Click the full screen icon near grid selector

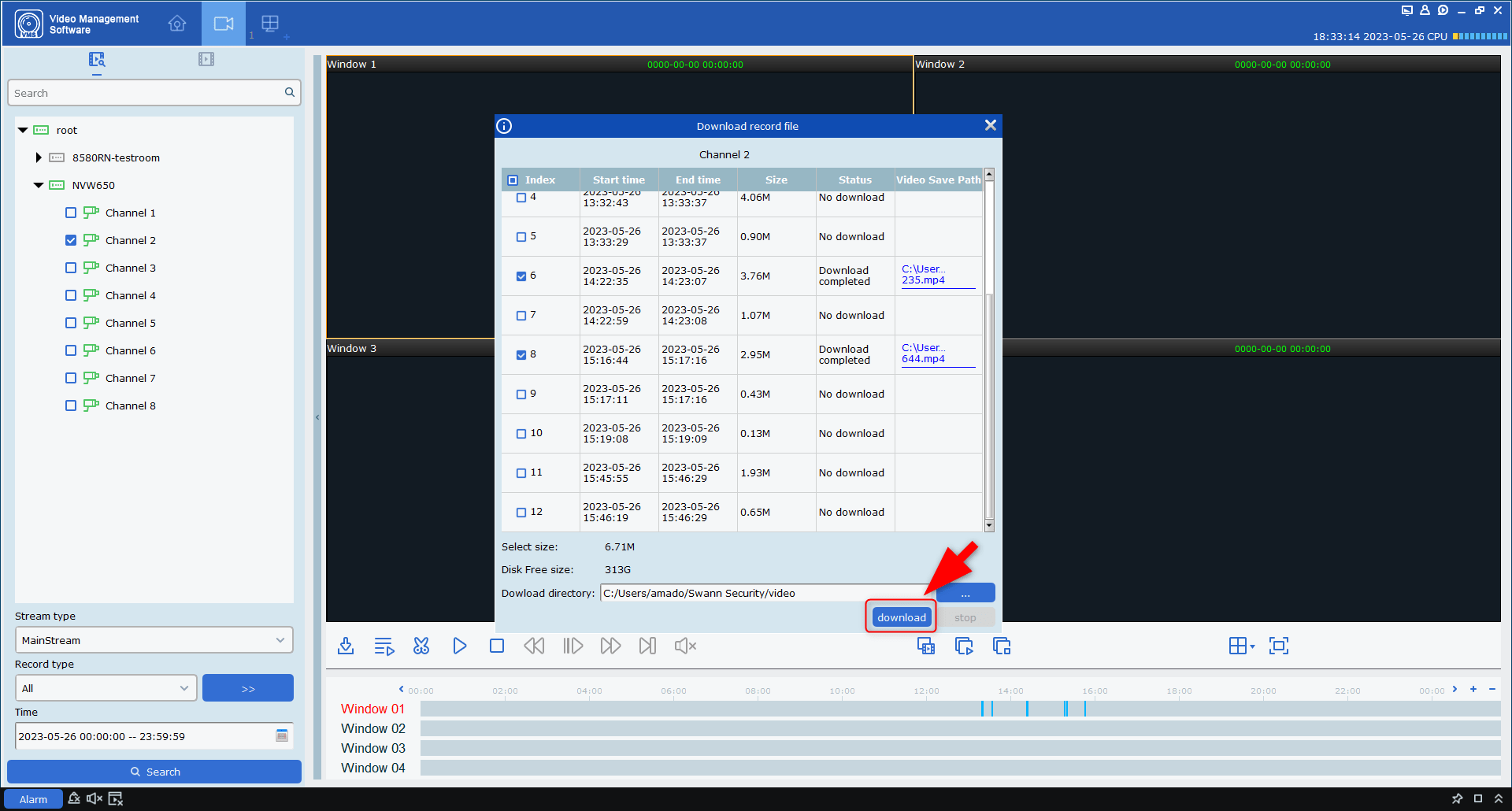pyautogui.click(x=1278, y=646)
